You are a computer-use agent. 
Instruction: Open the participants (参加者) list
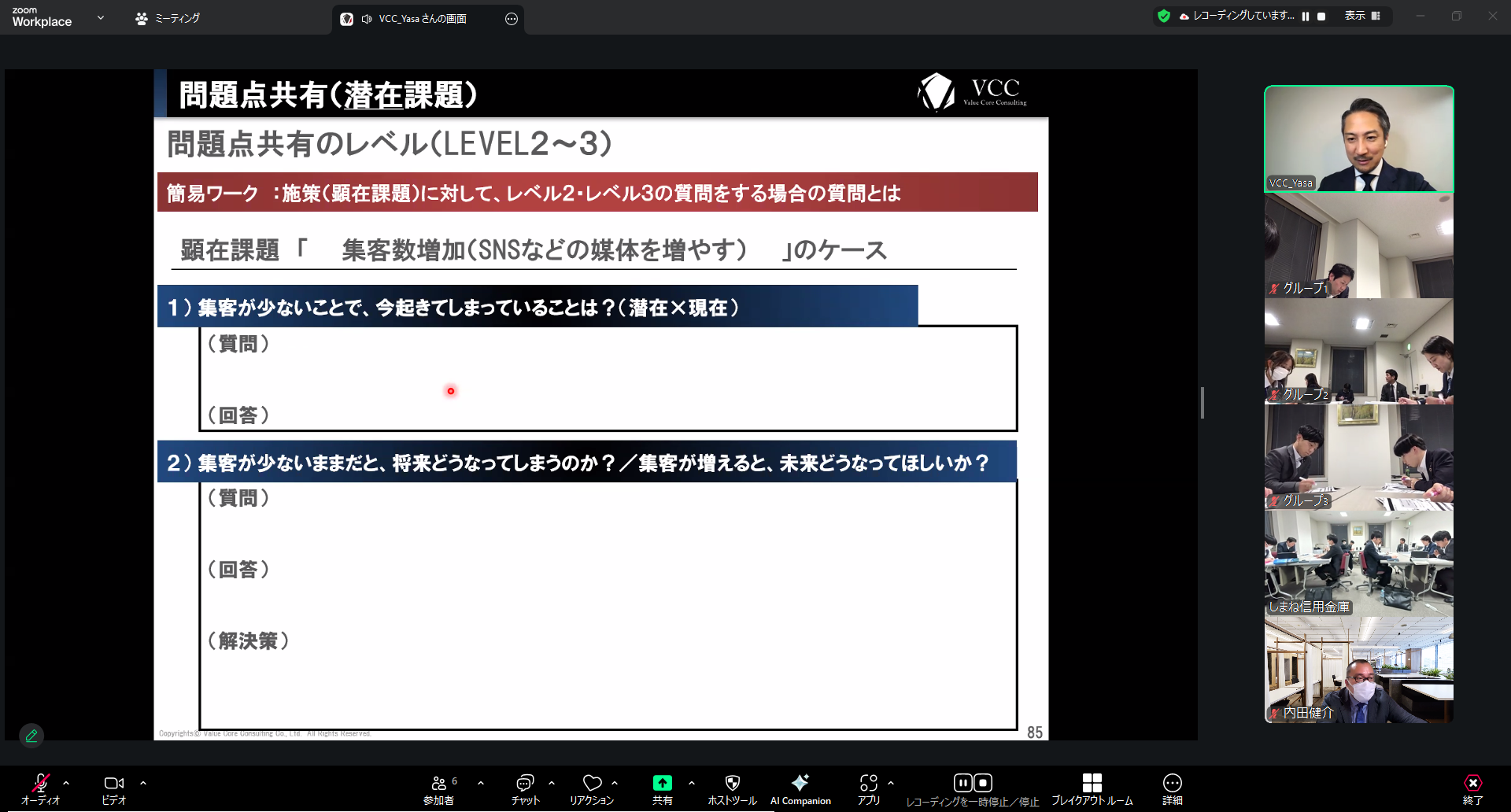coord(439,789)
